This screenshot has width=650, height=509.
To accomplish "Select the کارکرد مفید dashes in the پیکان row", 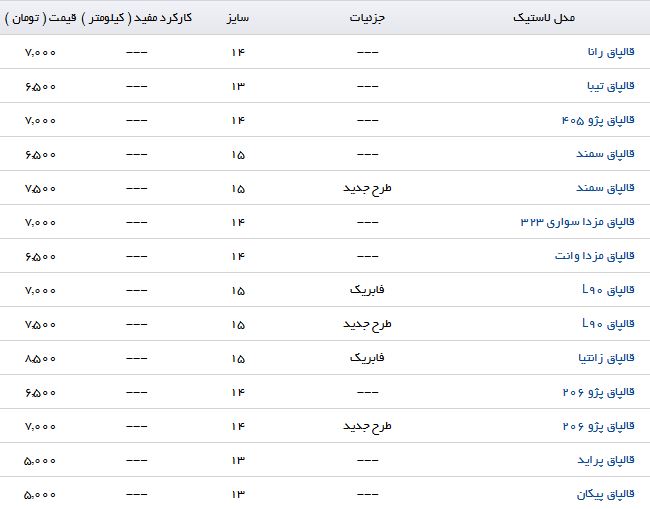I will coord(137,494).
